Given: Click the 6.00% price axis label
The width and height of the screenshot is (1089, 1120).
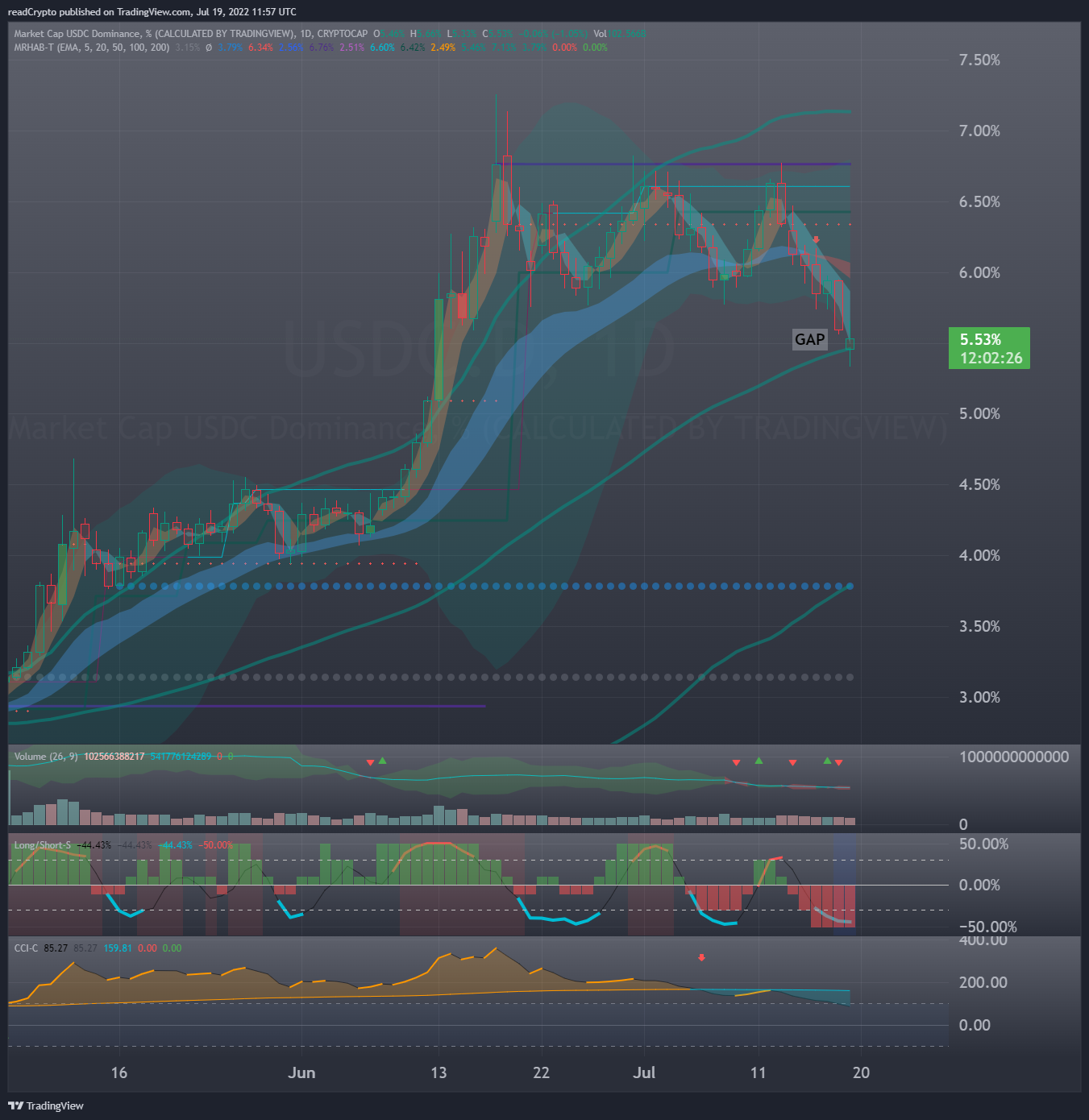Looking at the screenshot, I should coord(979,273).
